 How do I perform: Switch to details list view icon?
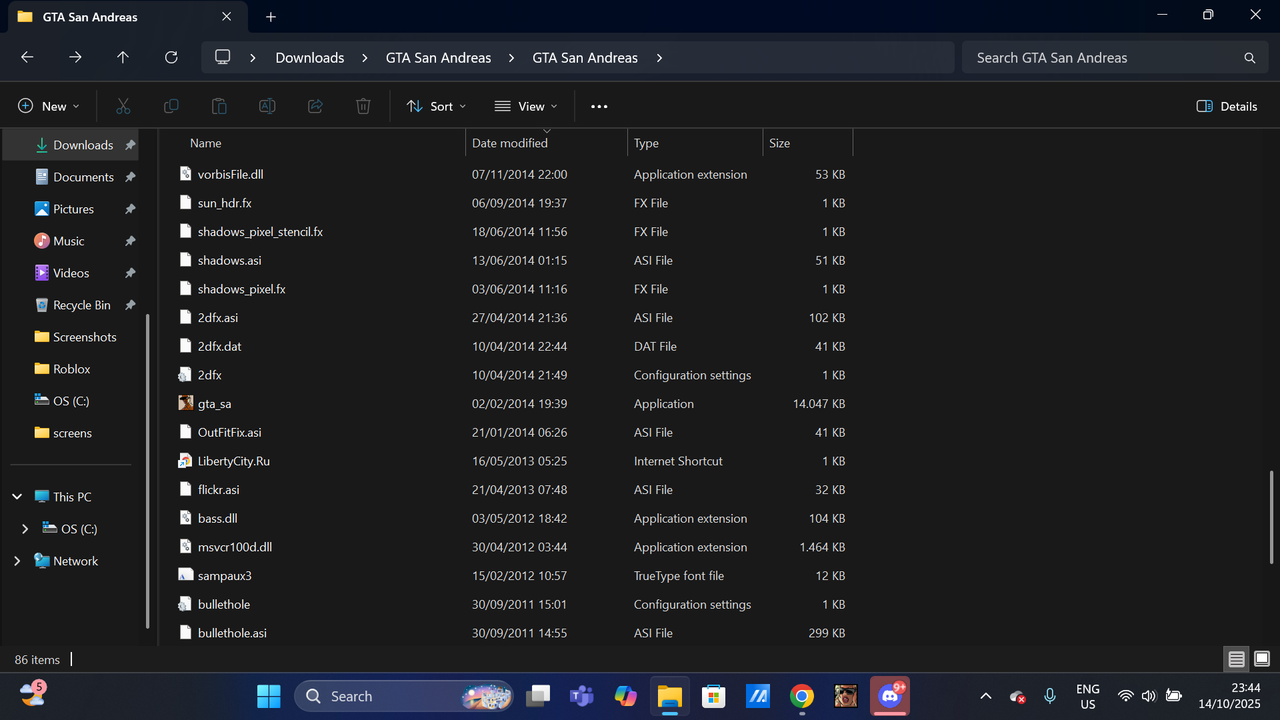(1237, 659)
